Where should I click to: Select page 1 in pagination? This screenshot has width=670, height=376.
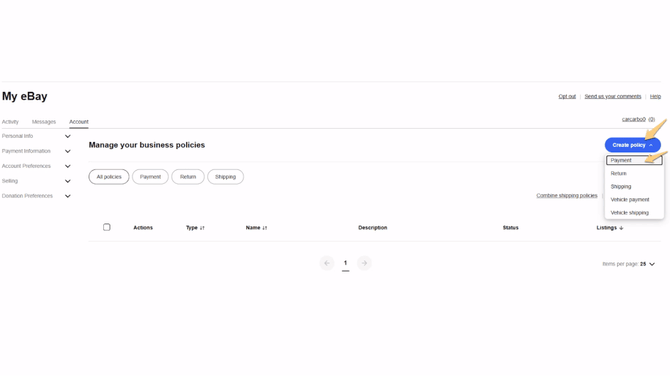pos(345,263)
